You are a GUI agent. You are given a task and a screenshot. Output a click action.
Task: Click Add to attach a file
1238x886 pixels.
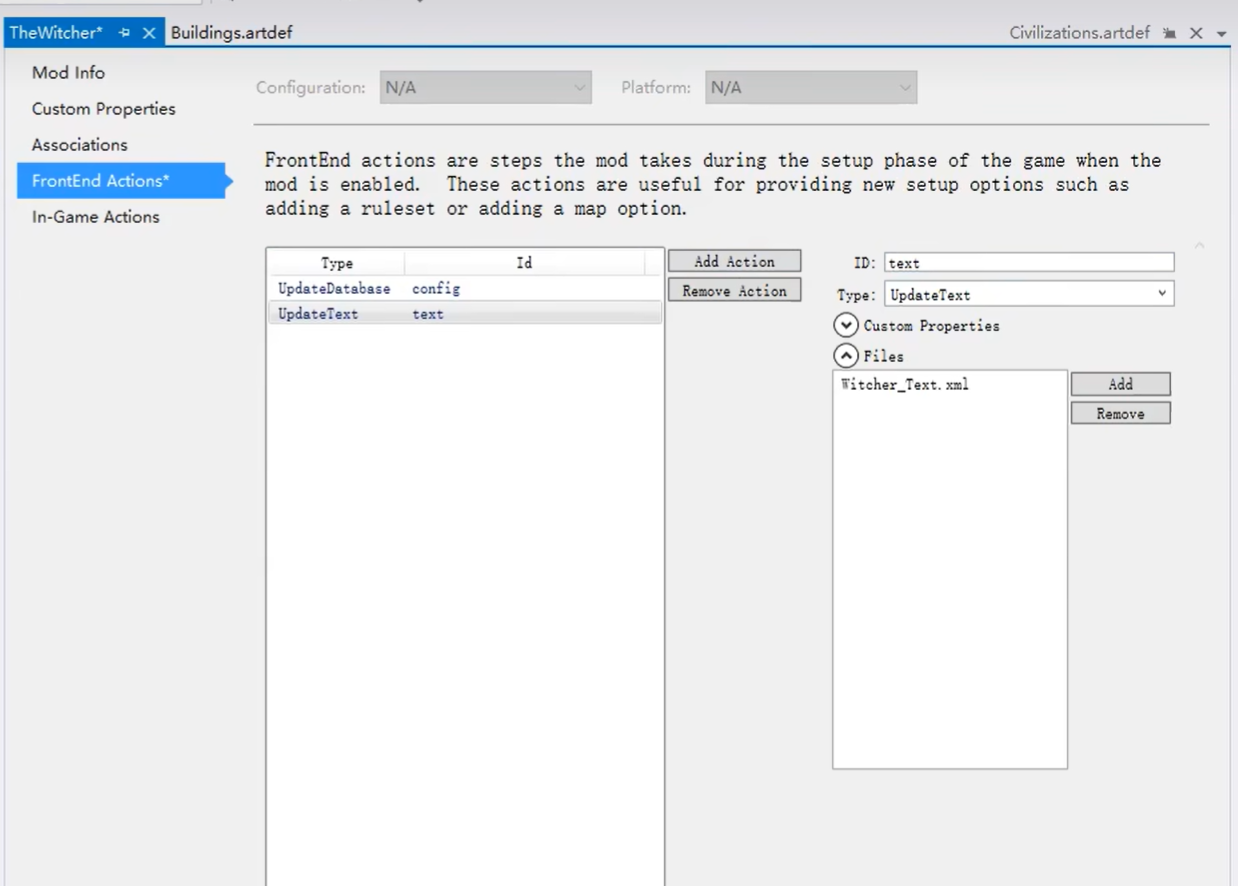point(1120,385)
